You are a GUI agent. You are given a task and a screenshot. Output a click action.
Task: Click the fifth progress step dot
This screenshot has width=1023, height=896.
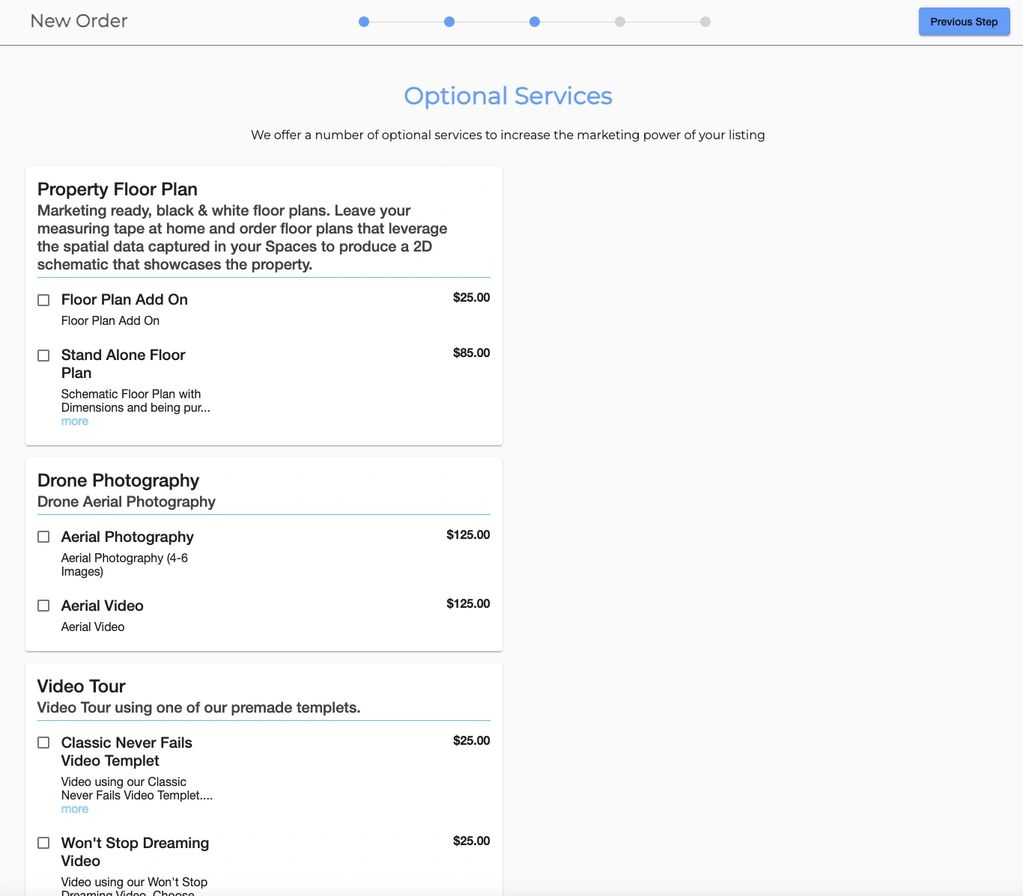click(705, 22)
